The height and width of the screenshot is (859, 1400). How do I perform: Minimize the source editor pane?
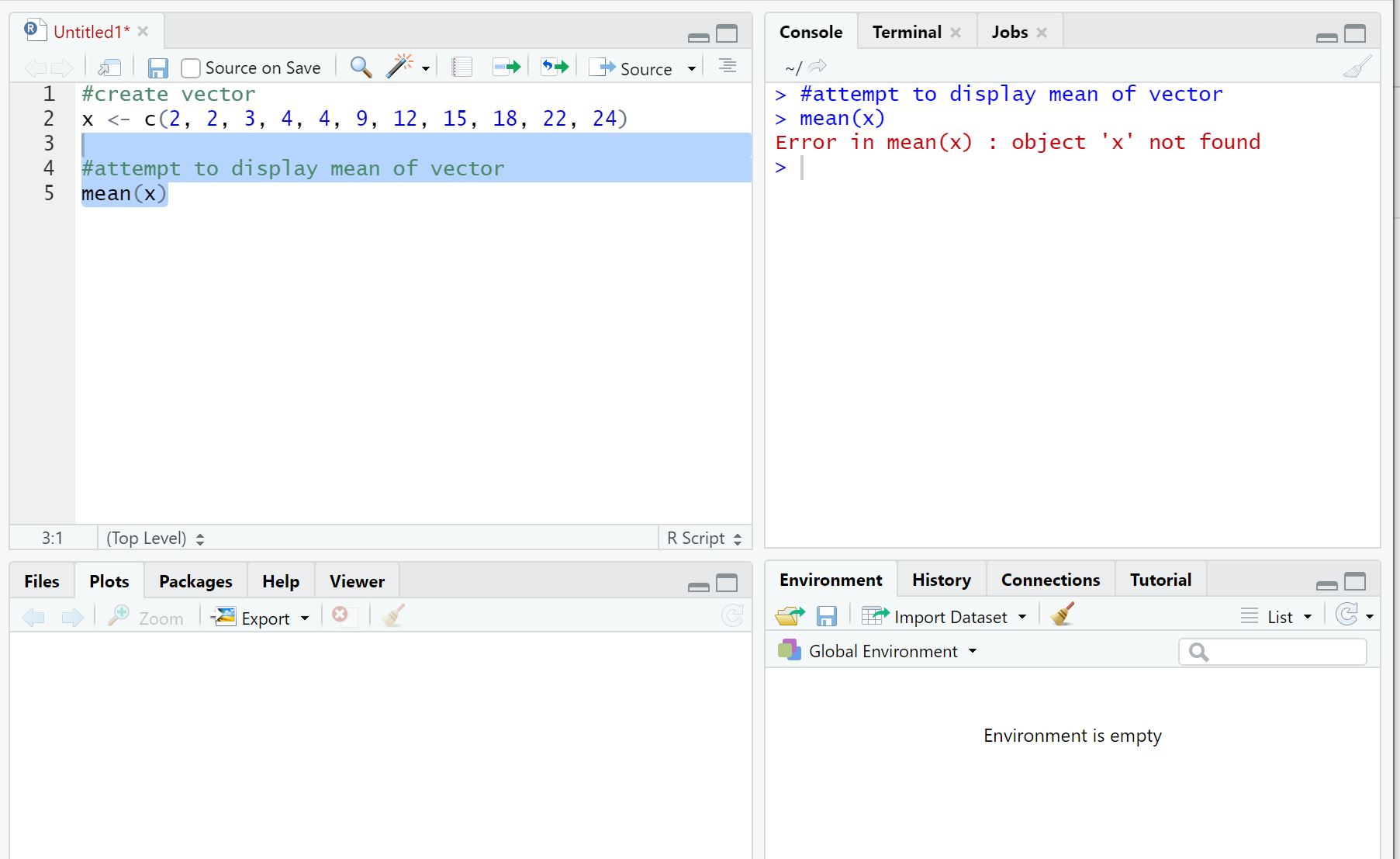point(699,36)
